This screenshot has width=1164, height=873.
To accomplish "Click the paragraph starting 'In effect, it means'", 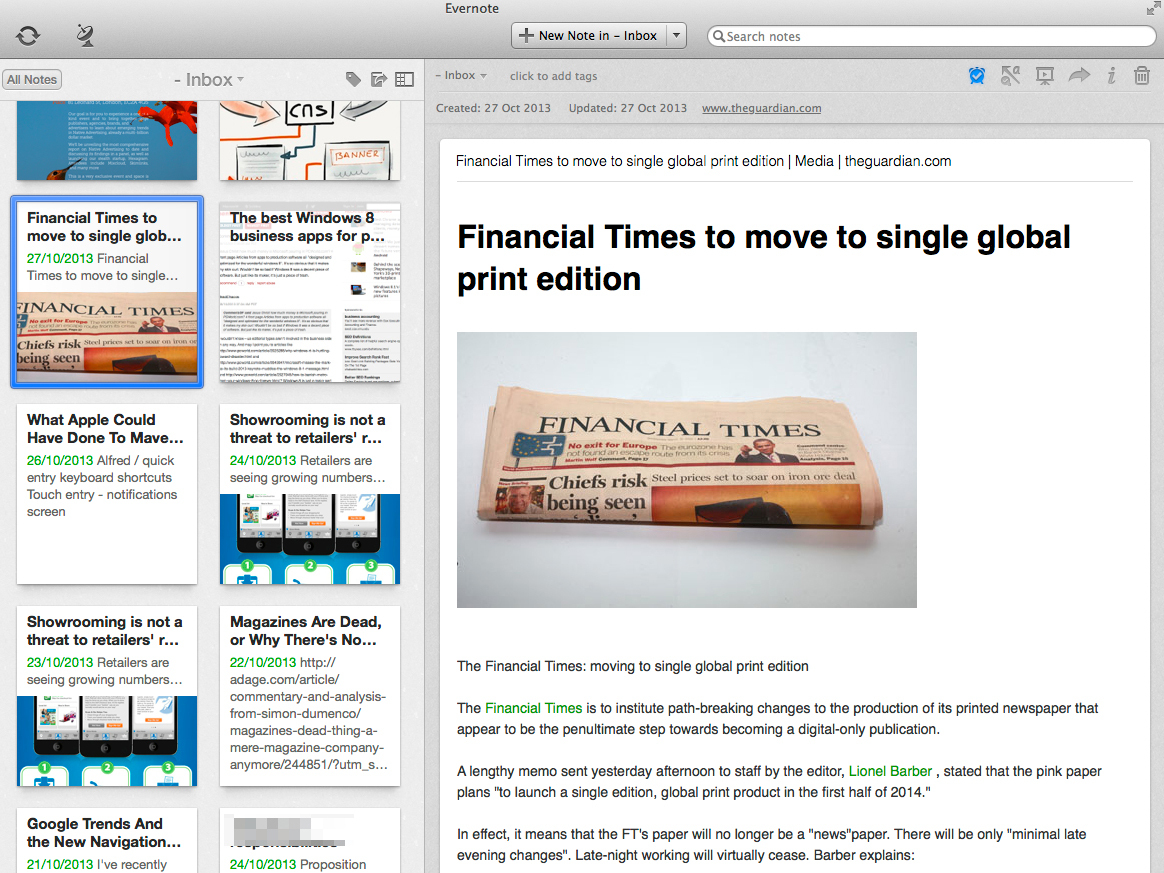I will coord(771,845).
